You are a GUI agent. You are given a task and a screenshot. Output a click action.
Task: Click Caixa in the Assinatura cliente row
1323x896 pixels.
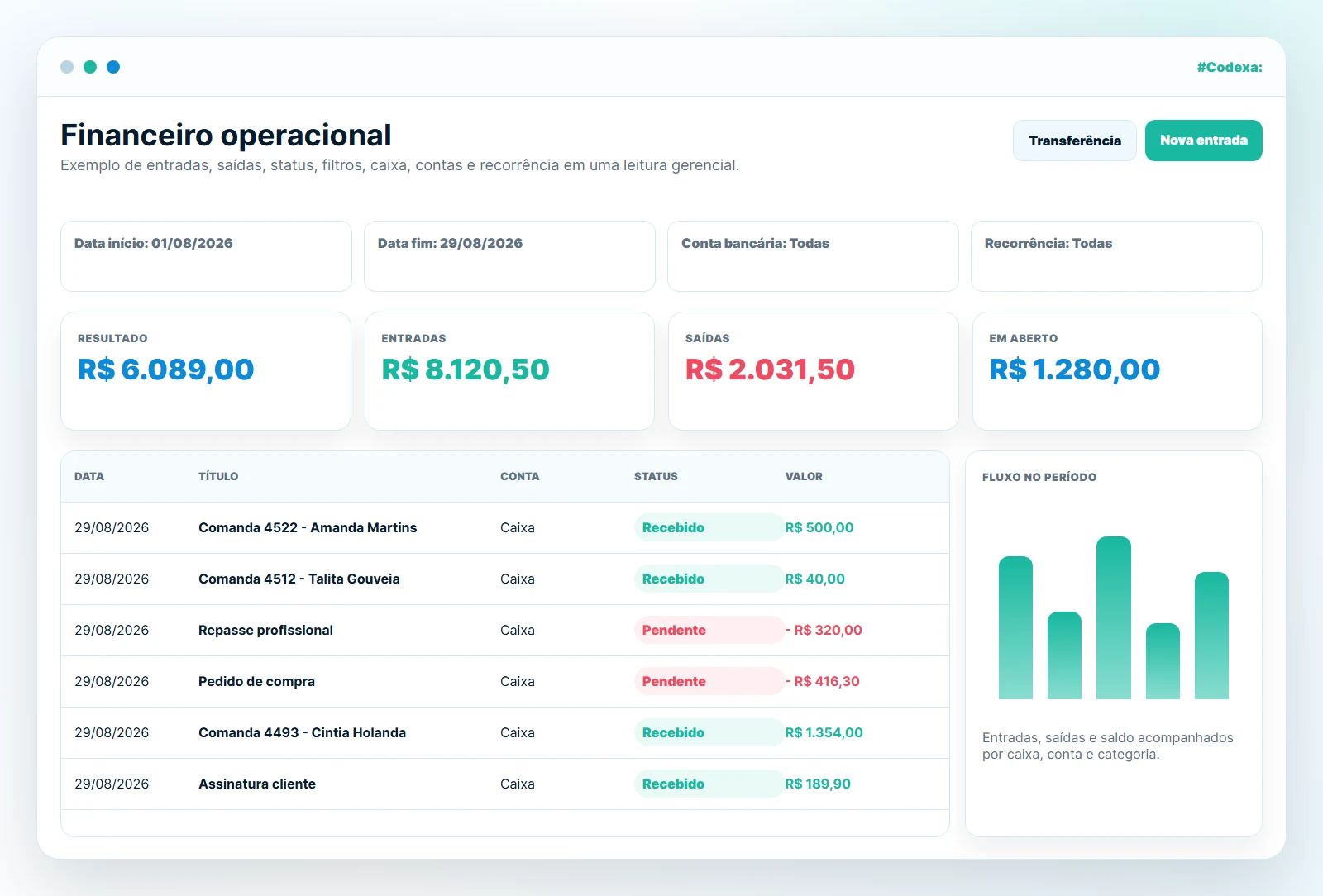pyautogui.click(x=518, y=784)
